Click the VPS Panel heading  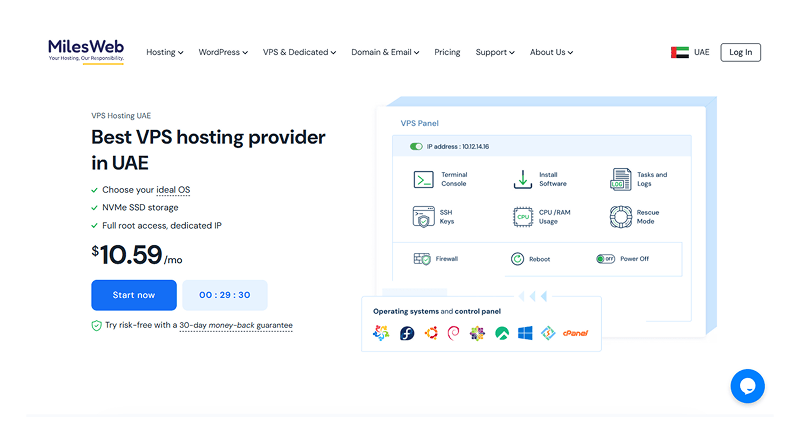click(419, 123)
